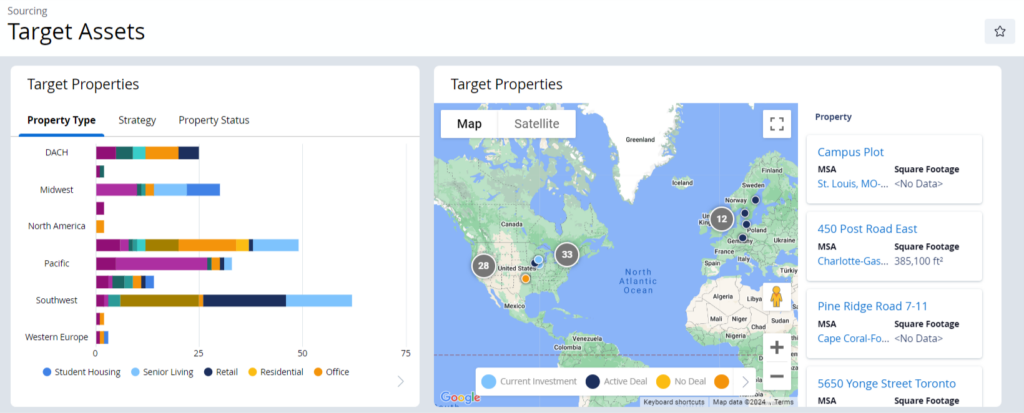
Task: Switch to the Property Status tab
Action: 214,120
